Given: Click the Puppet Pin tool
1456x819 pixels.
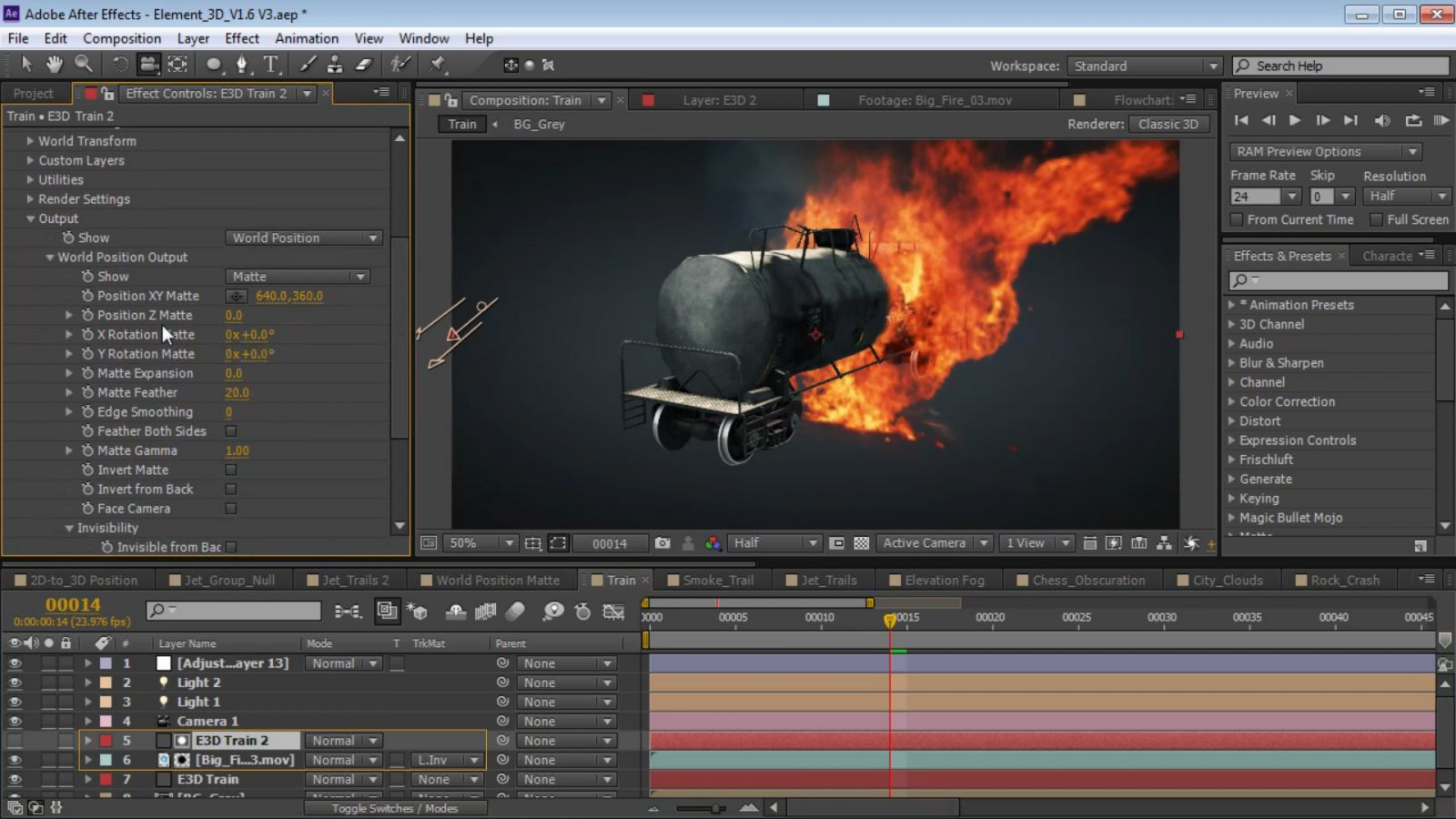Looking at the screenshot, I should pyautogui.click(x=438, y=65).
